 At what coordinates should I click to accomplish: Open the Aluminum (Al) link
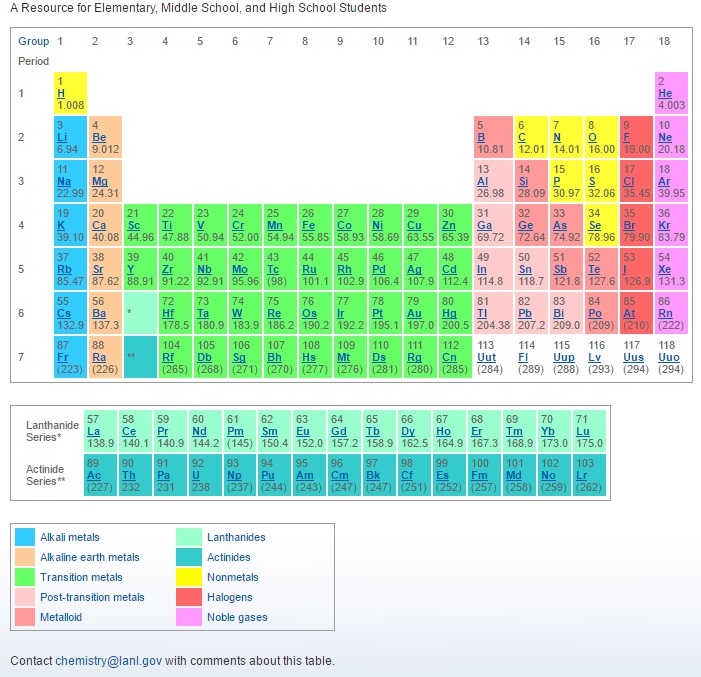482,181
